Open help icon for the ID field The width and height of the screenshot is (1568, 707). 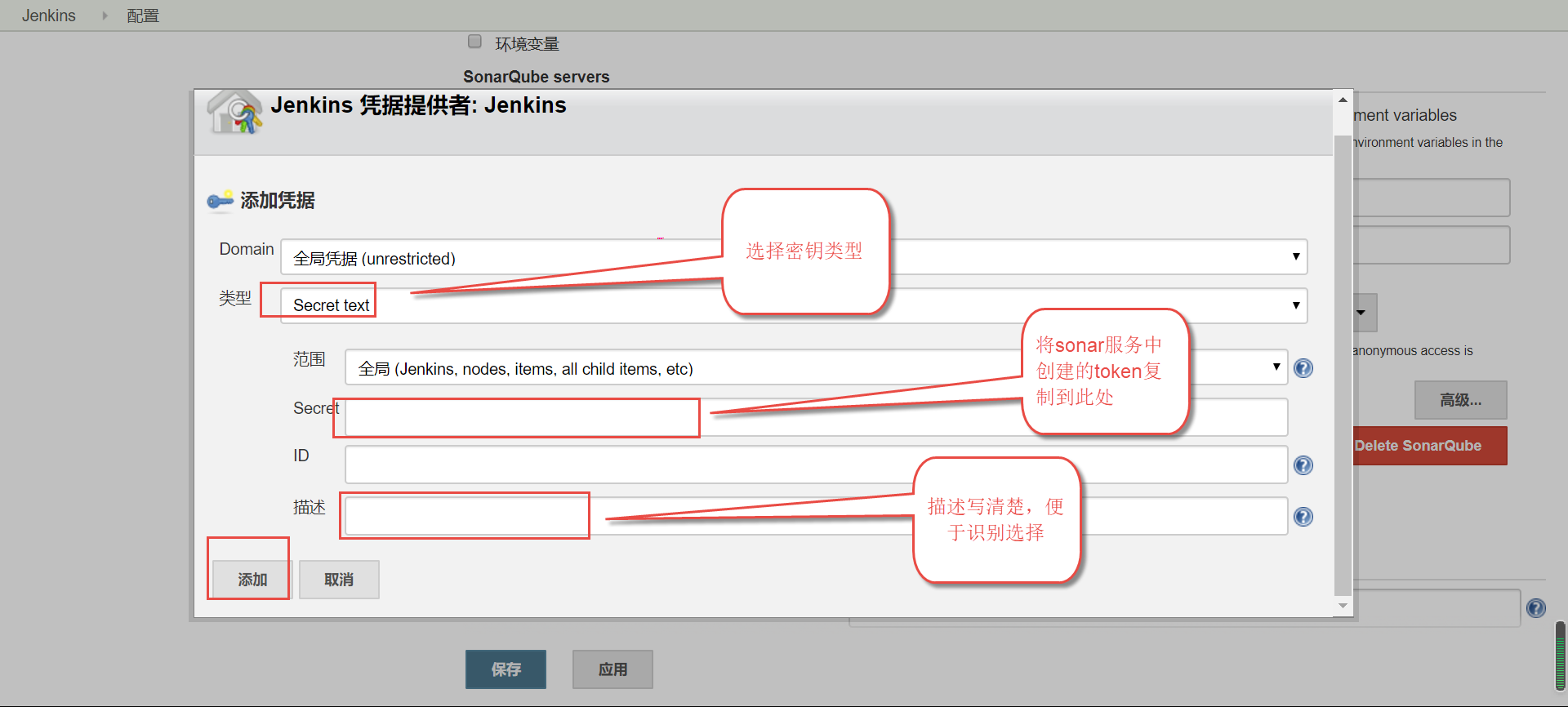coord(1303,465)
